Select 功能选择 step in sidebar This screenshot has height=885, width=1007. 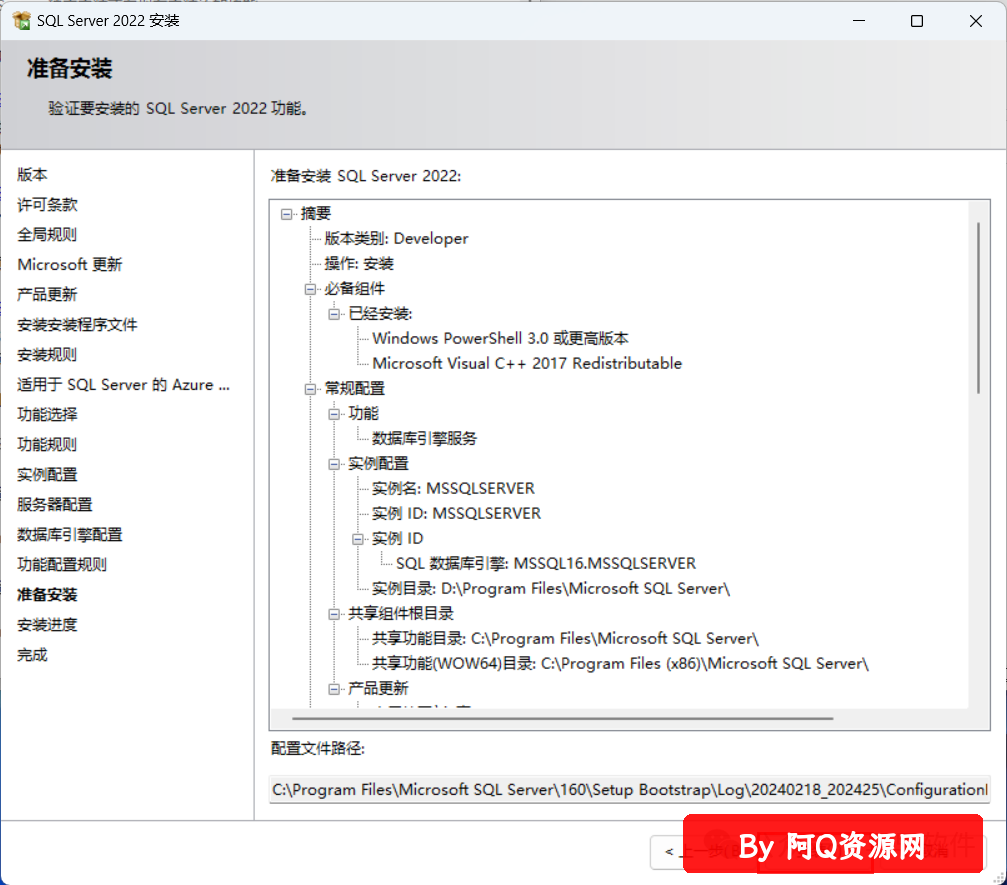[x=47, y=415]
